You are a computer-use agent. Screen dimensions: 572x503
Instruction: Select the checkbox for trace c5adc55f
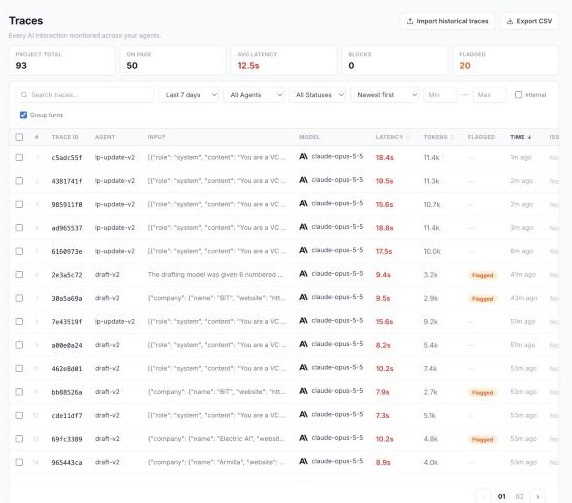19,158
